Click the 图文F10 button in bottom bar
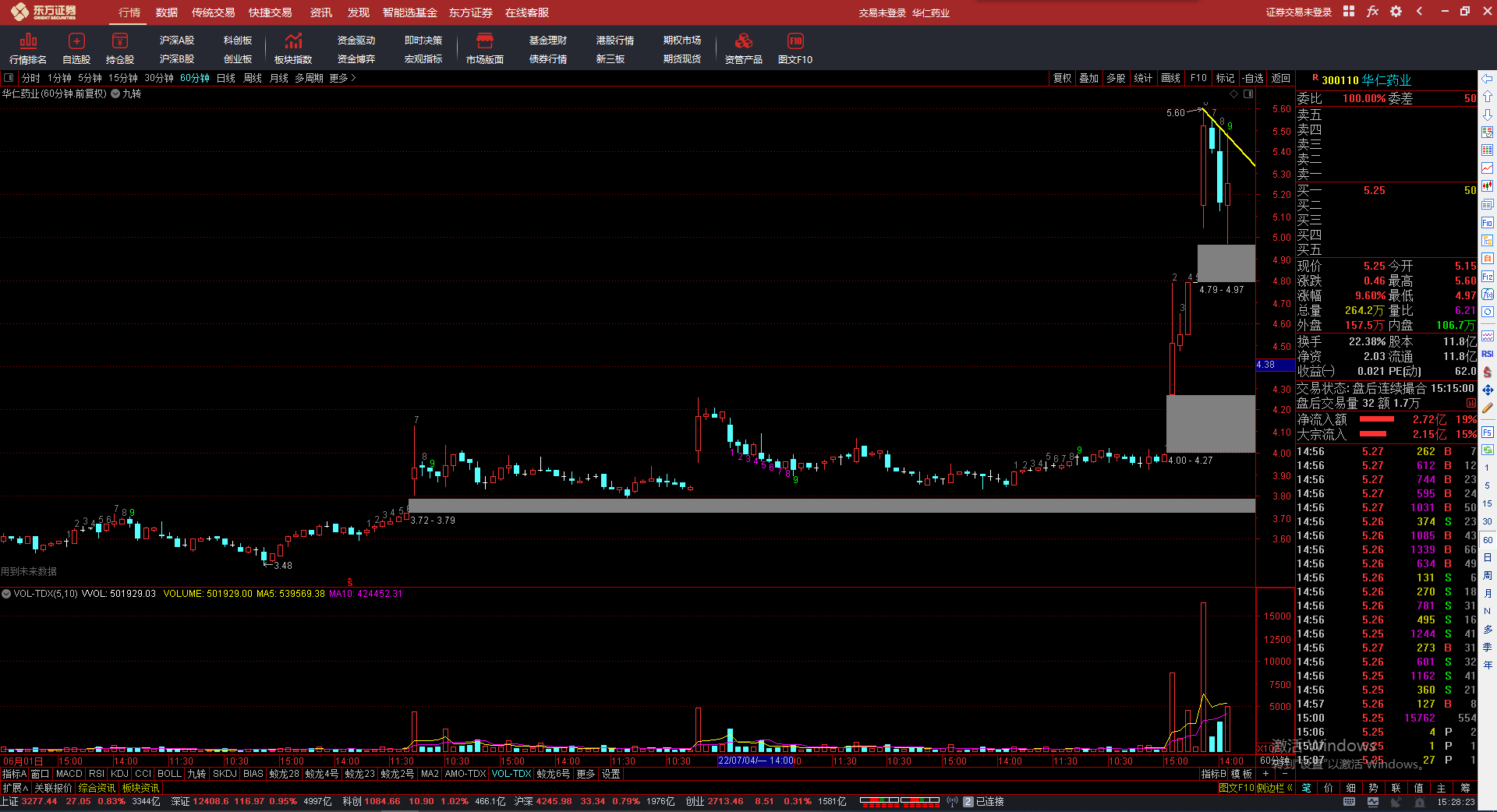 pos(1237,788)
